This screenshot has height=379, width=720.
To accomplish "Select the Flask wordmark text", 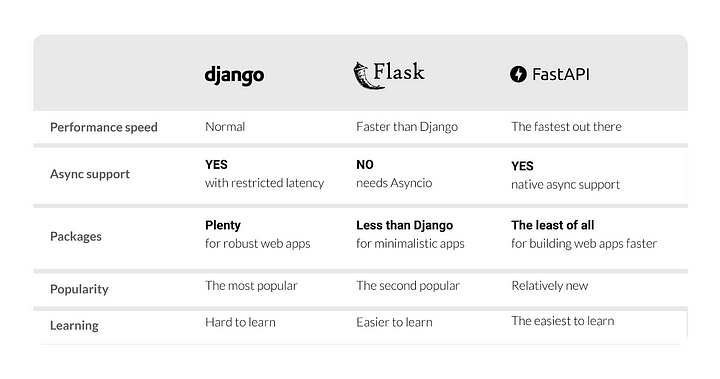I will 399,72.
